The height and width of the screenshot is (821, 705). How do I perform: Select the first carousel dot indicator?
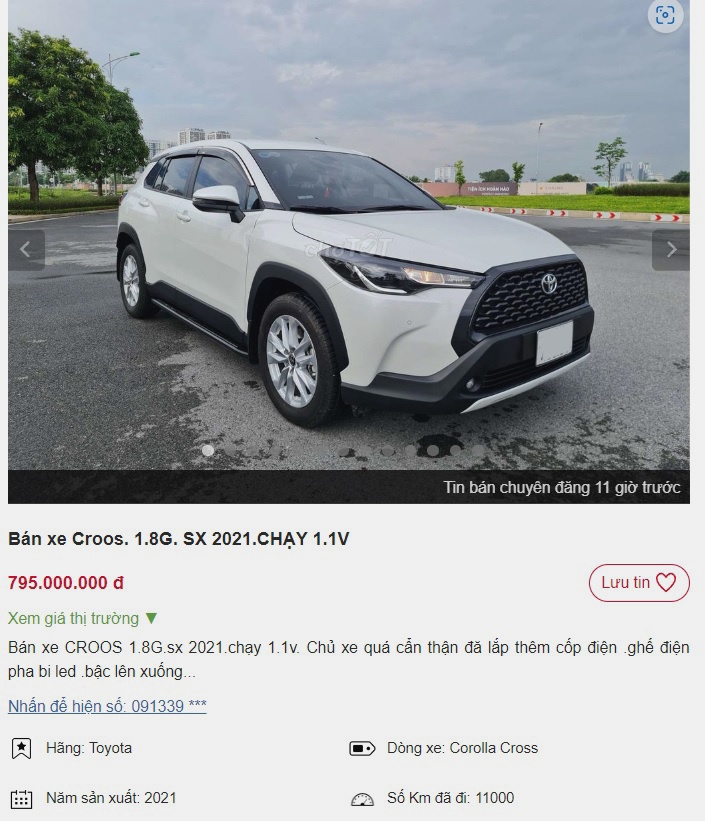208,450
